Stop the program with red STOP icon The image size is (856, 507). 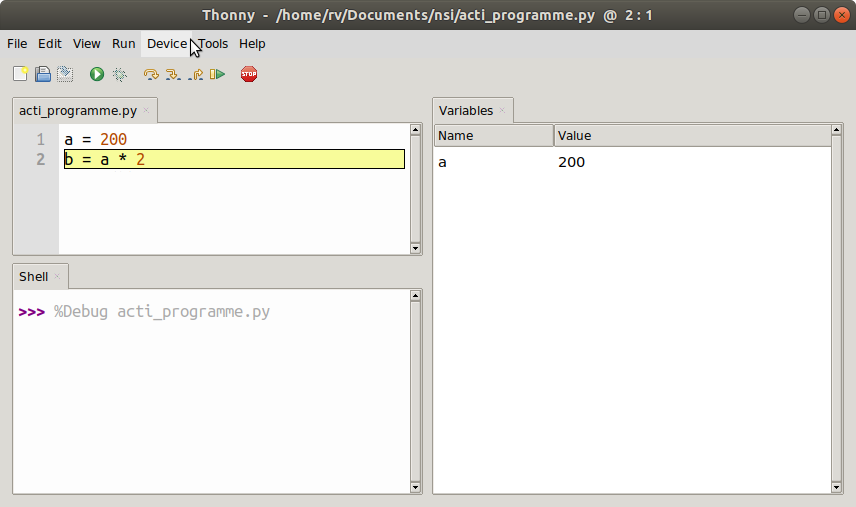point(249,74)
